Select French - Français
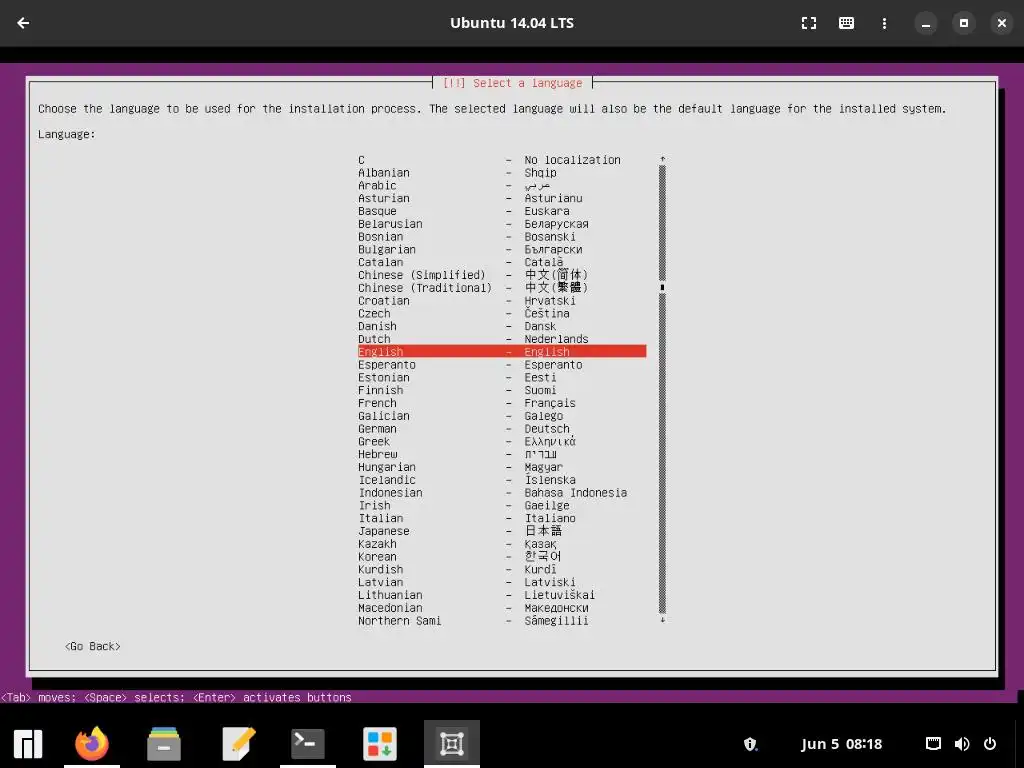This screenshot has width=1024, height=768. point(502,403)
